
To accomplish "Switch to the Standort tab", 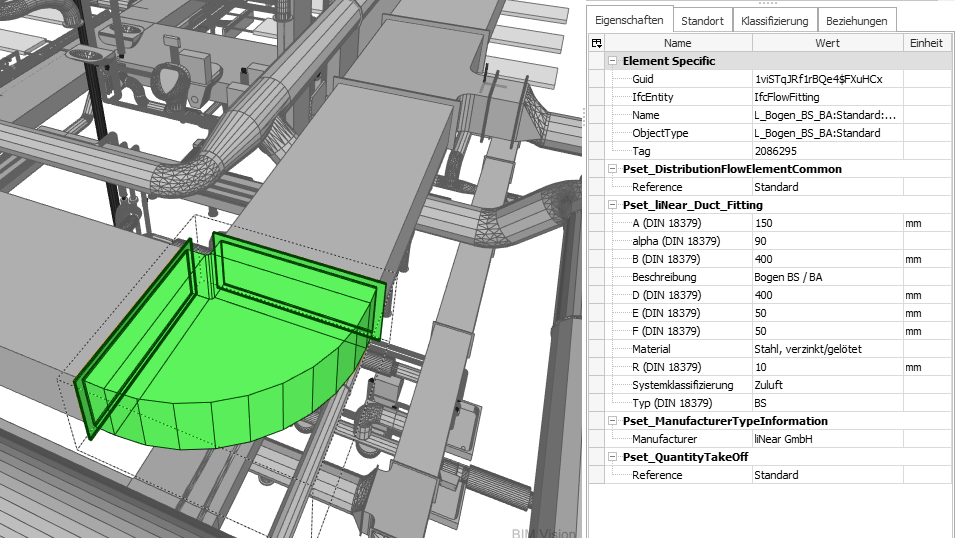I will coord(702,20).
